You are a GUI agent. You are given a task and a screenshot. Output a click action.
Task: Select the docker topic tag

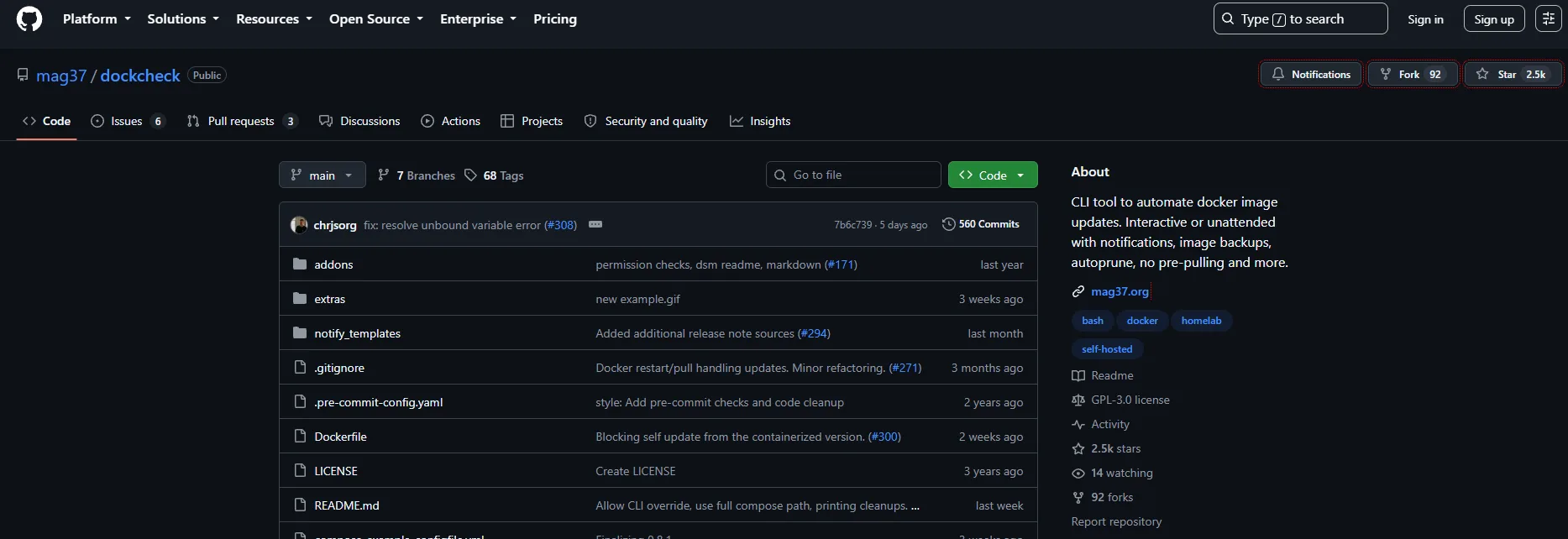click(x=1142, y=321)
